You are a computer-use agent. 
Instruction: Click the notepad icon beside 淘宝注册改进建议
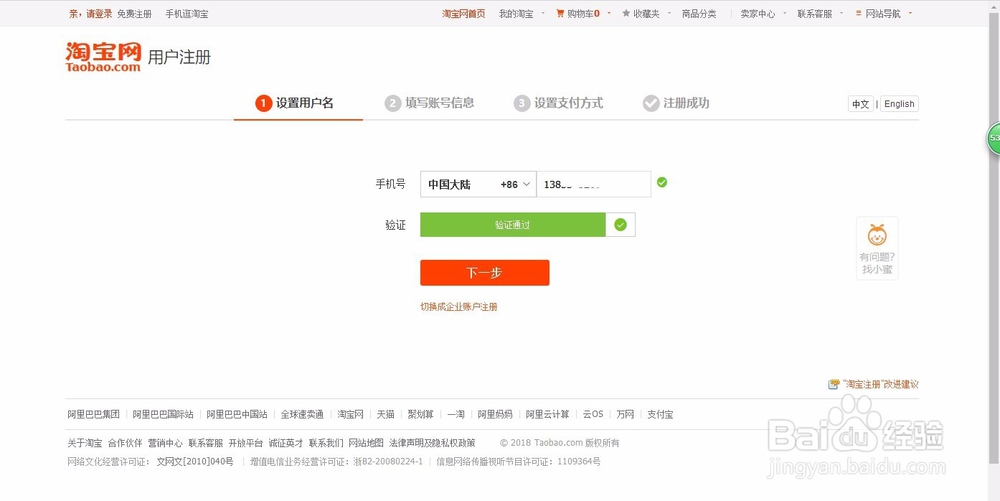click(834, 384)
